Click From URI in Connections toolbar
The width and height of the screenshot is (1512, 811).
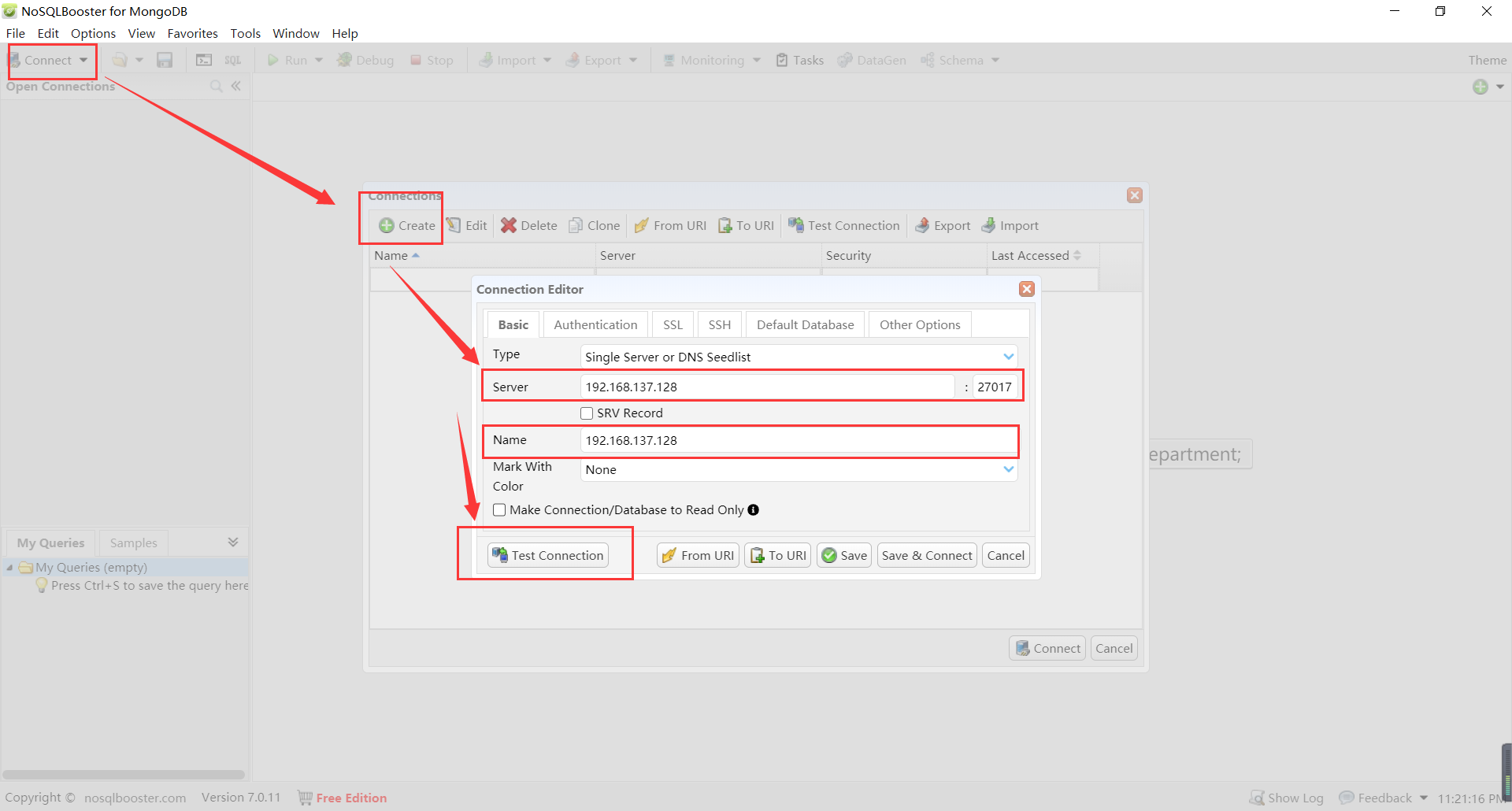click(x=670, y=225)
